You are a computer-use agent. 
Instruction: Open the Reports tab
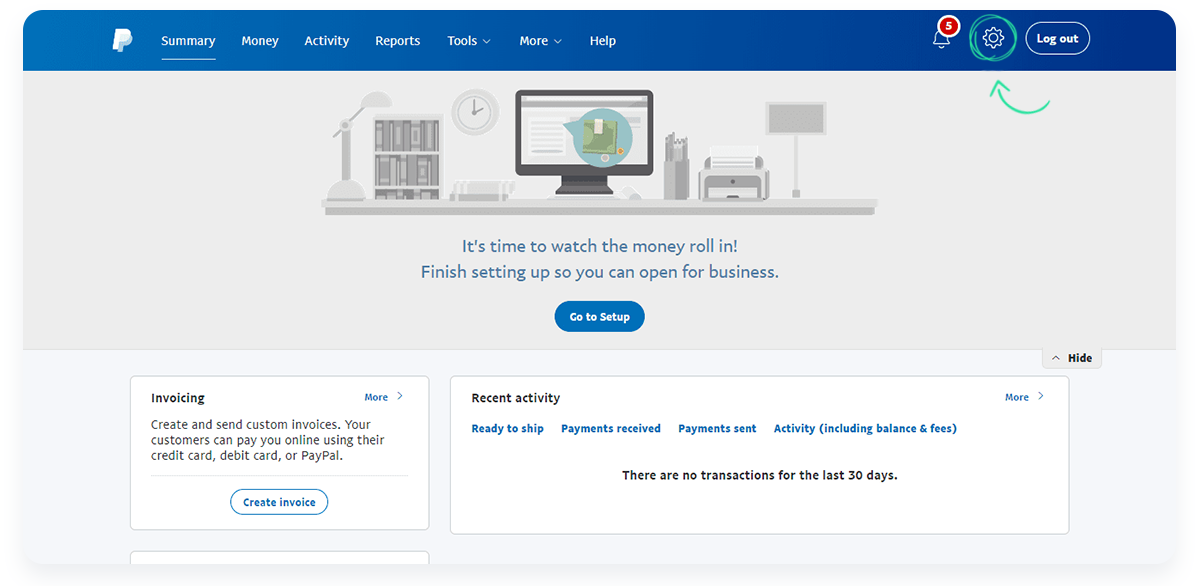coord(398,41)
